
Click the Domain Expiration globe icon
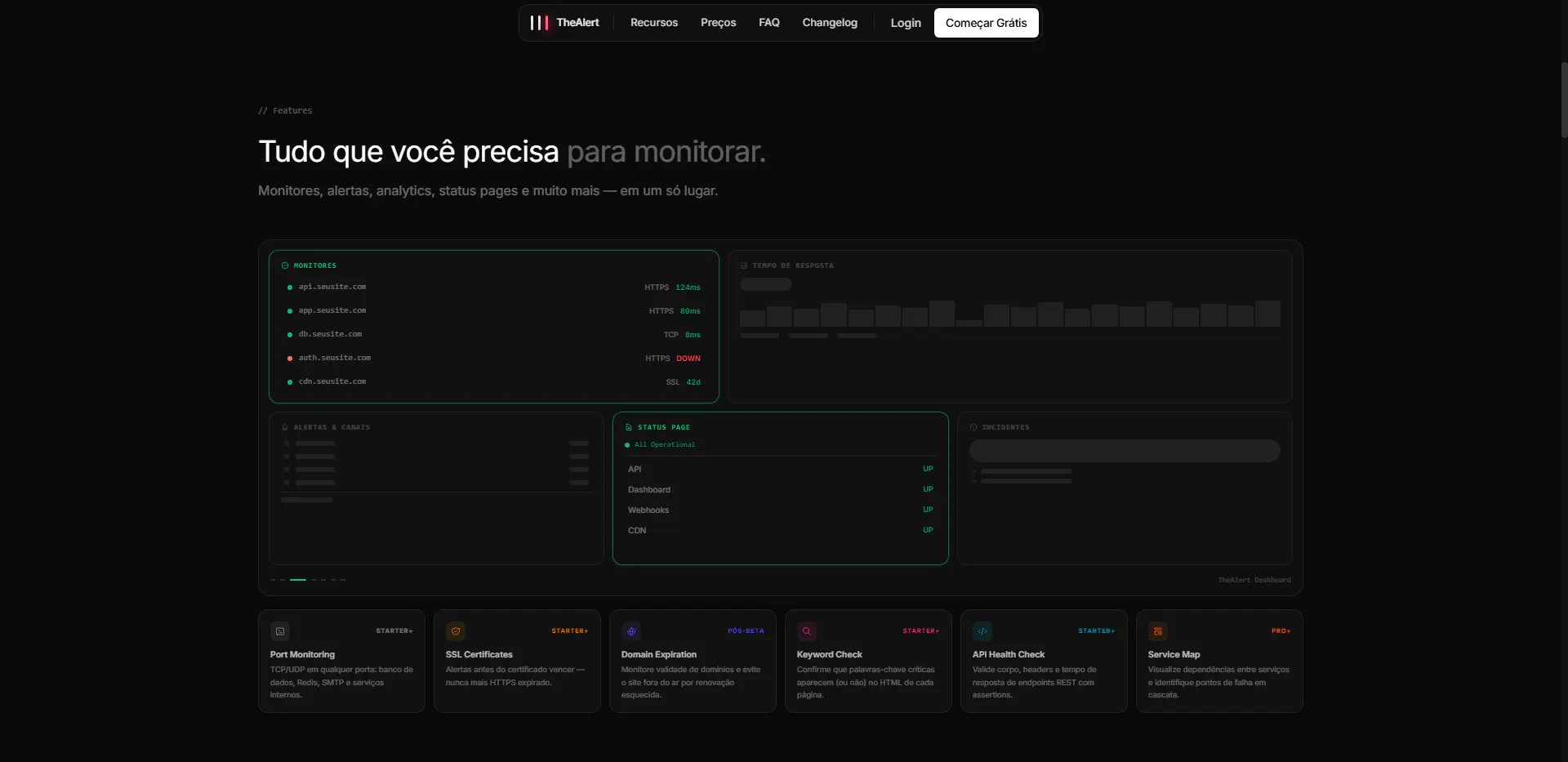click(631, 631)
